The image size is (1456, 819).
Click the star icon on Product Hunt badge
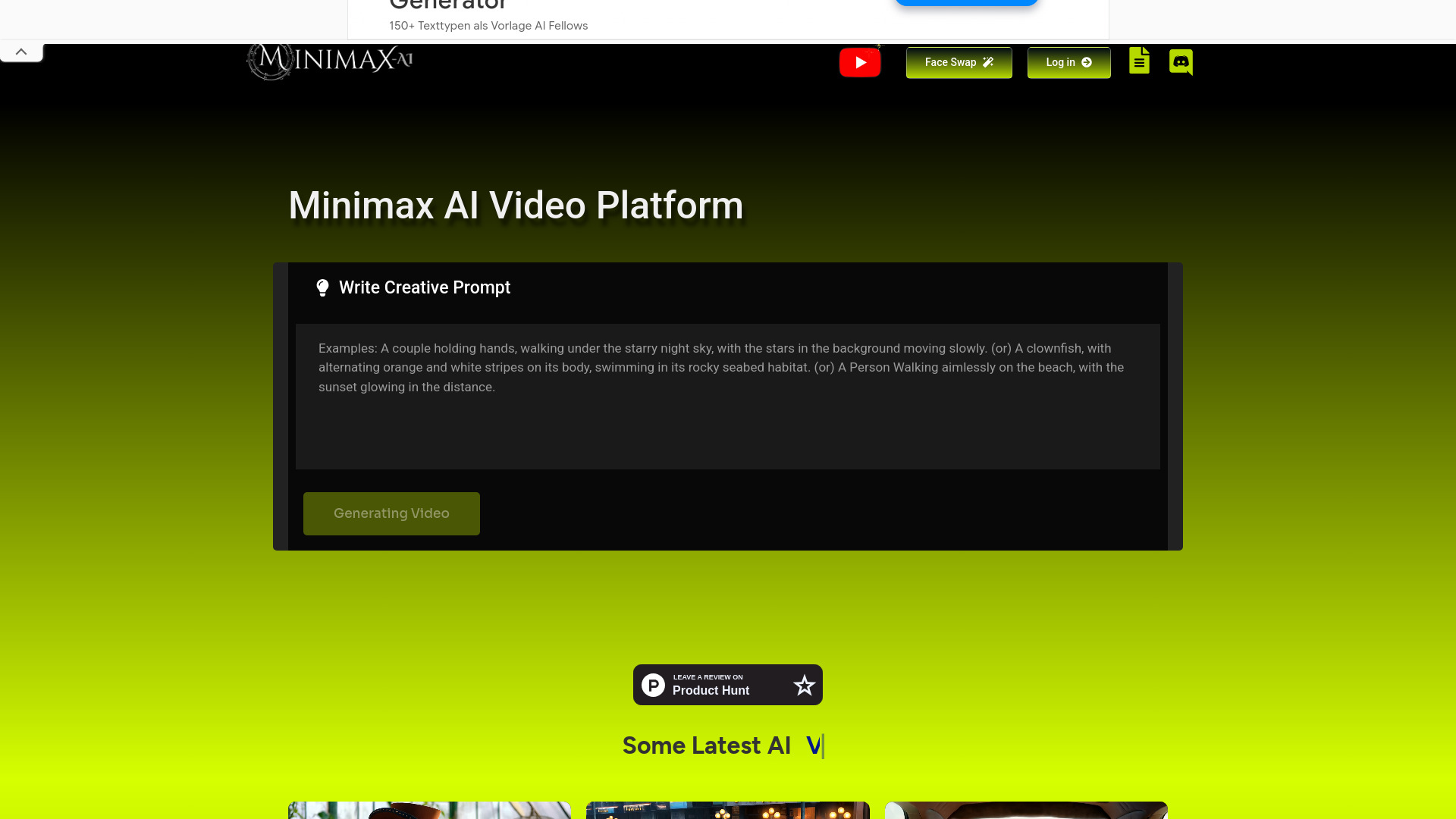pyautogui.click(x=803, y=684)
